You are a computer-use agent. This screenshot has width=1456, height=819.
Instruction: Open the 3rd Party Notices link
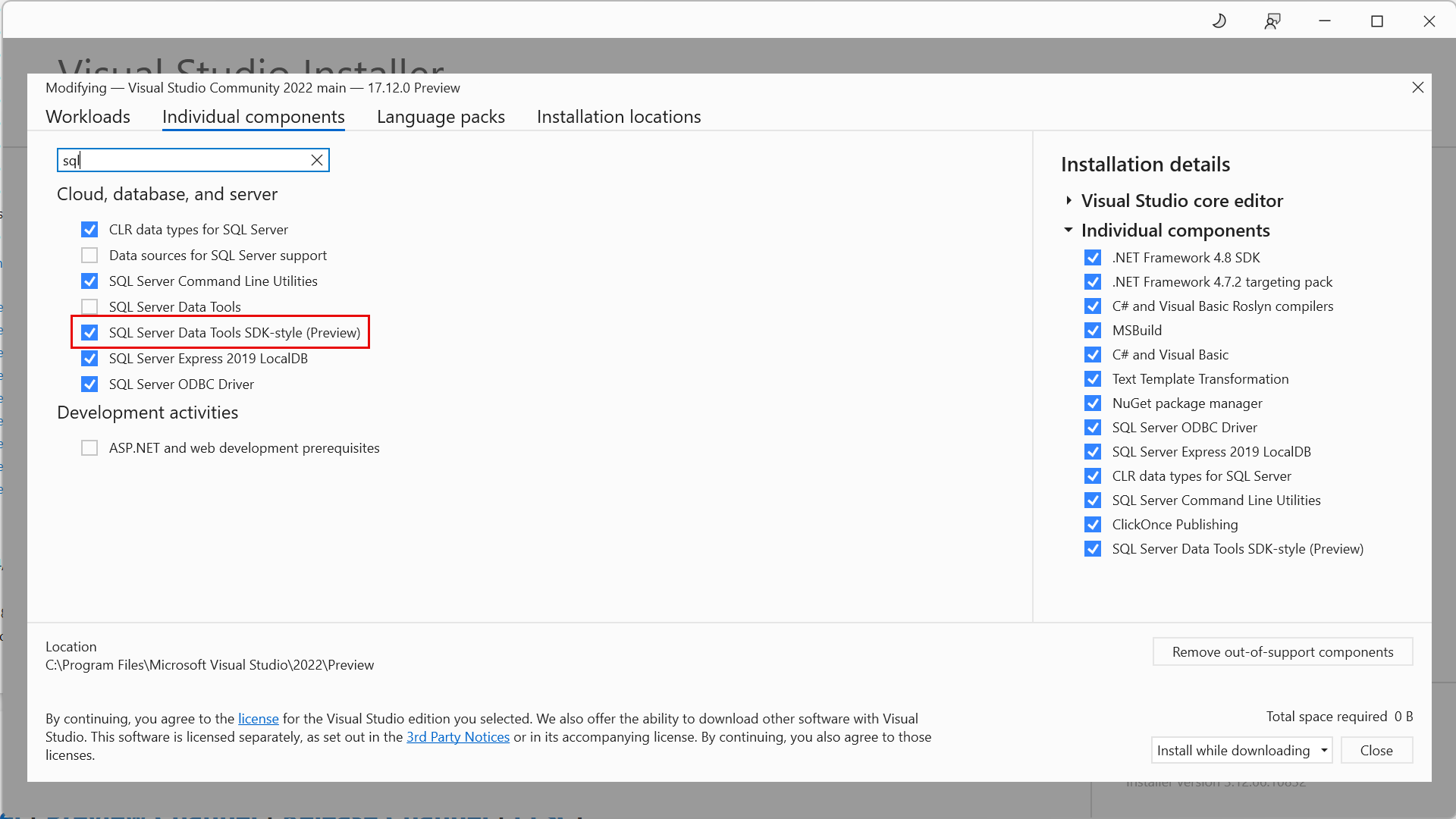pos(458,737)
